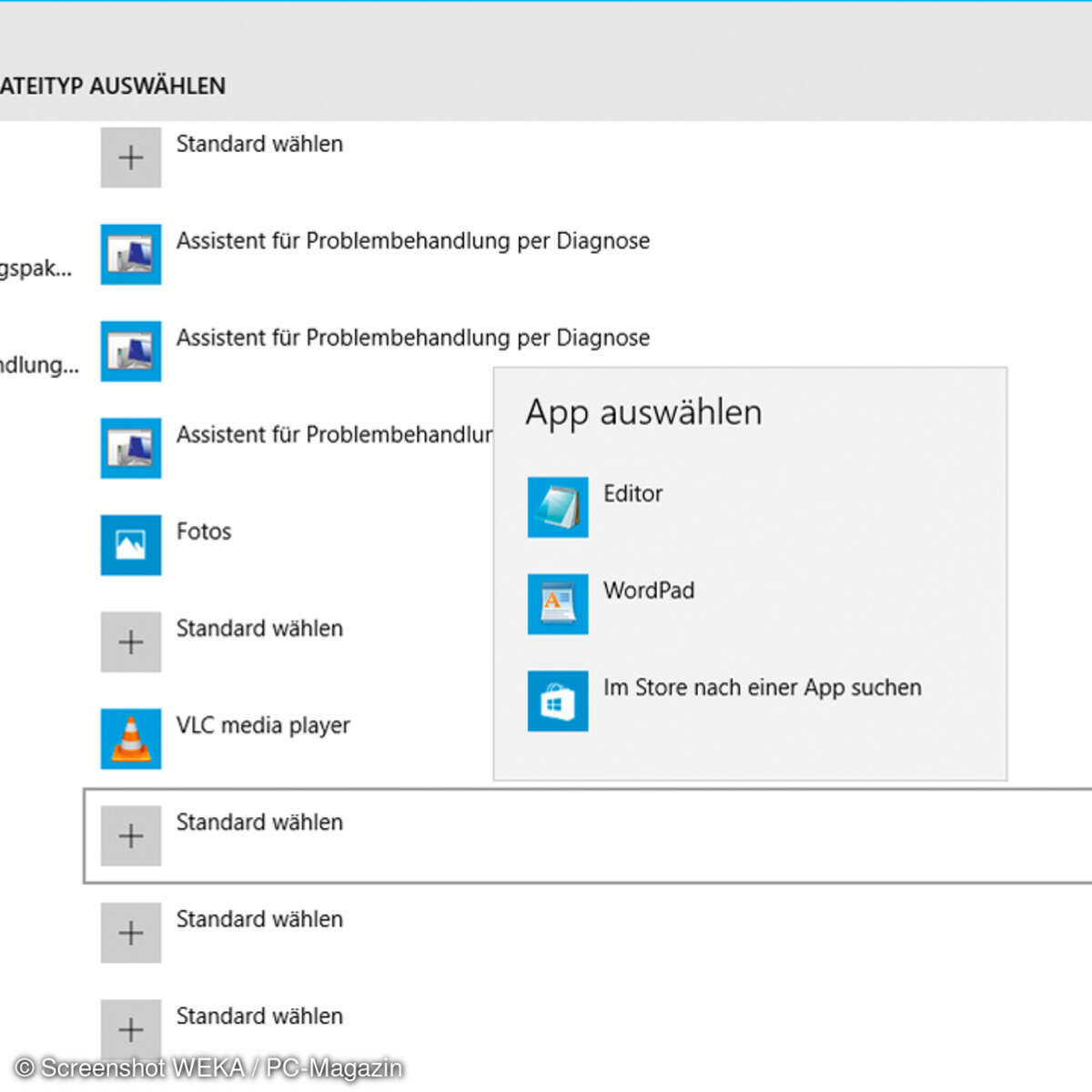
Task: Expand the truncated ...gspak file type entry
Action: click(x=36, y=268)
